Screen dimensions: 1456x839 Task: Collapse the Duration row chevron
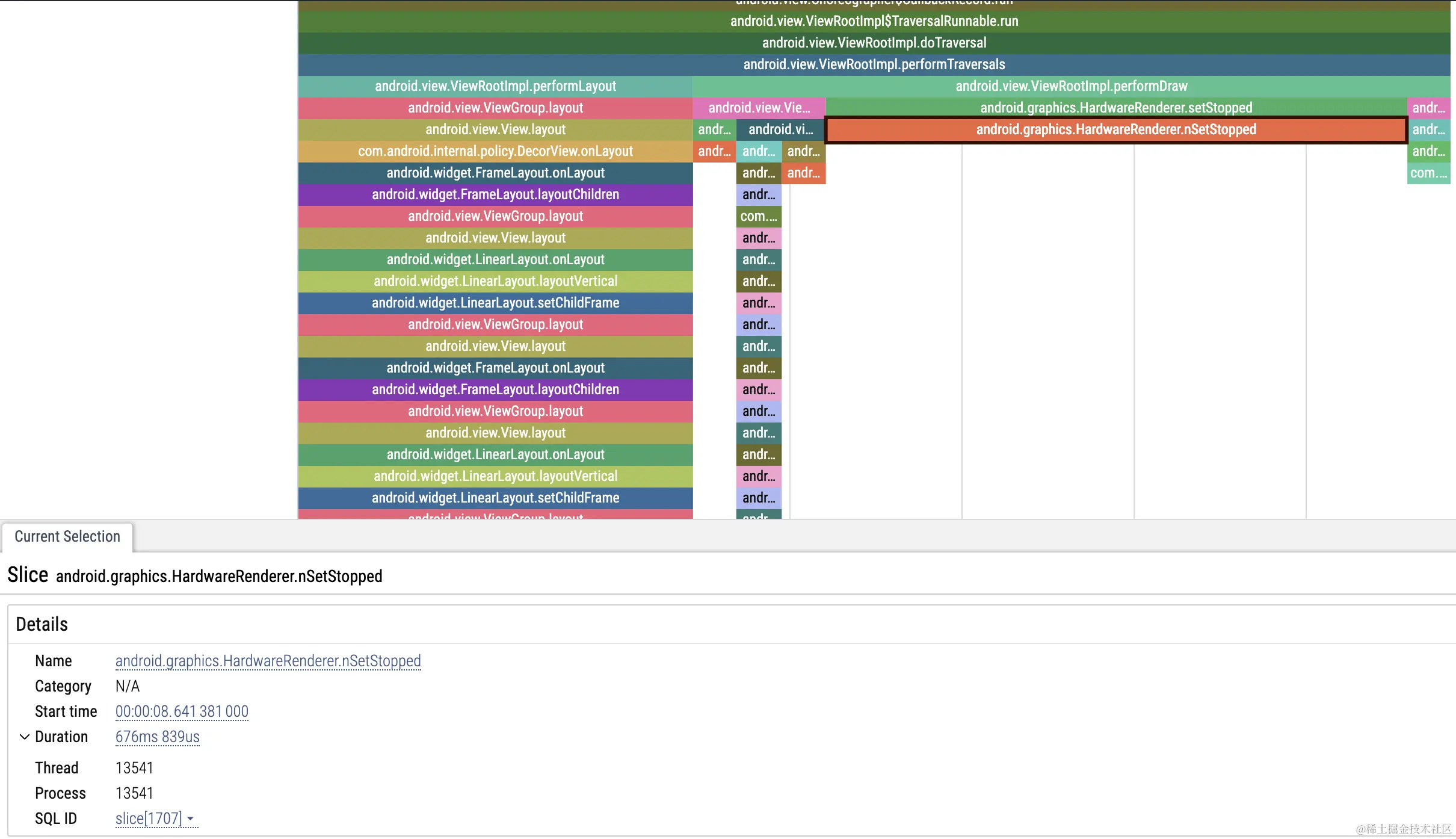click(x=24, y=736)
